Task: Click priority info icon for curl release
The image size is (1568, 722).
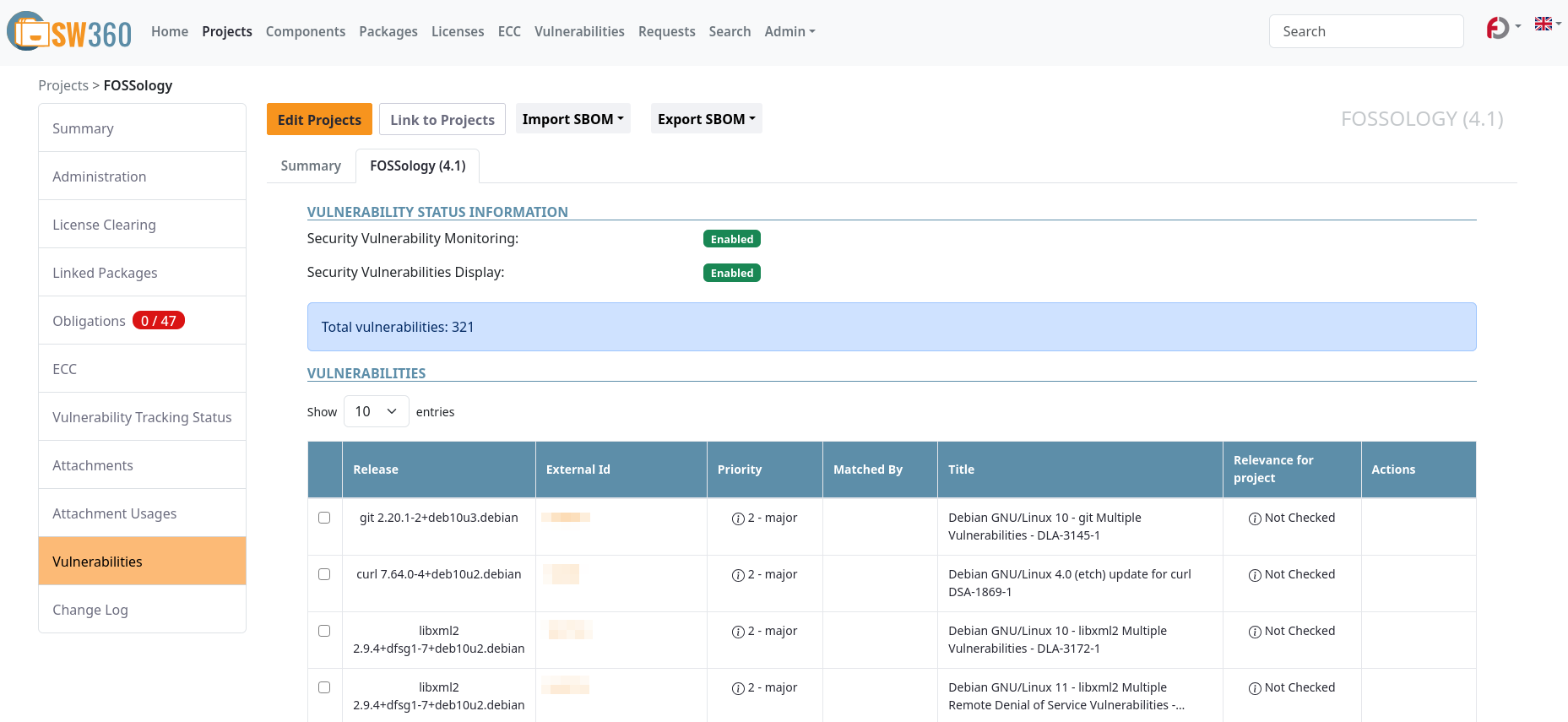Action: coord(738,575)
